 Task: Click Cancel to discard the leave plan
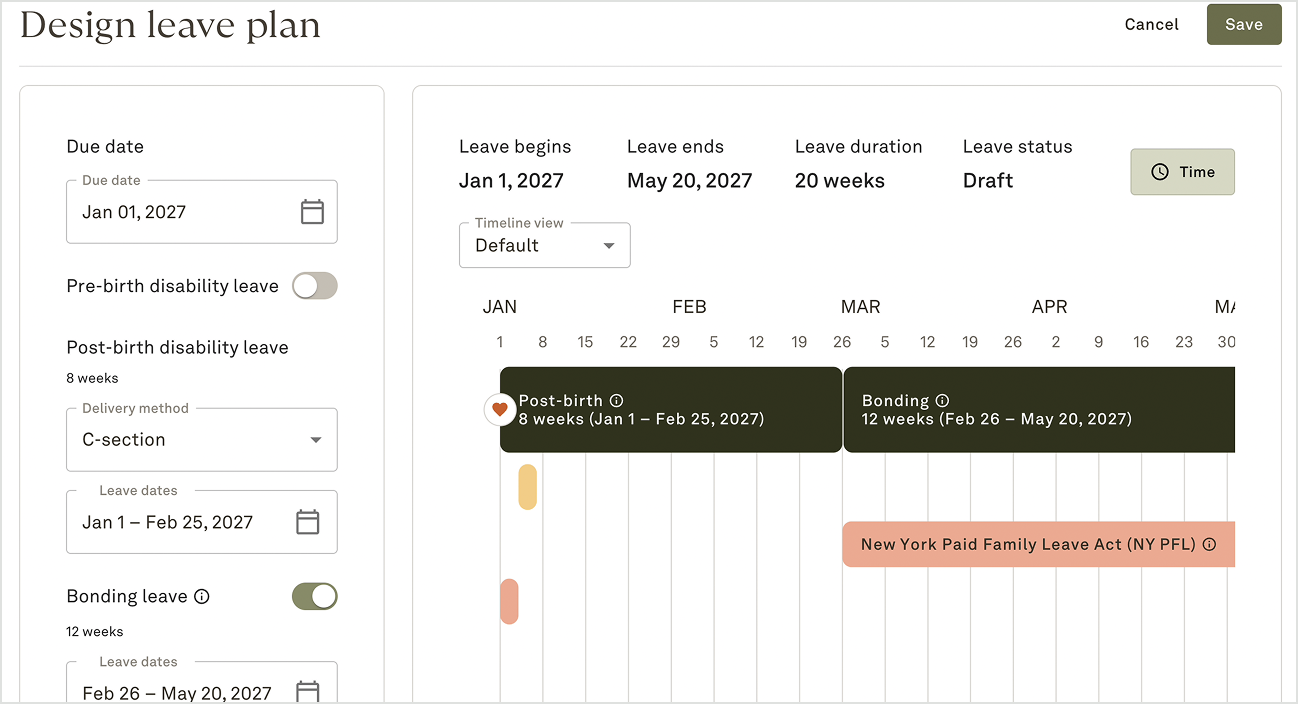[1152, 25]
